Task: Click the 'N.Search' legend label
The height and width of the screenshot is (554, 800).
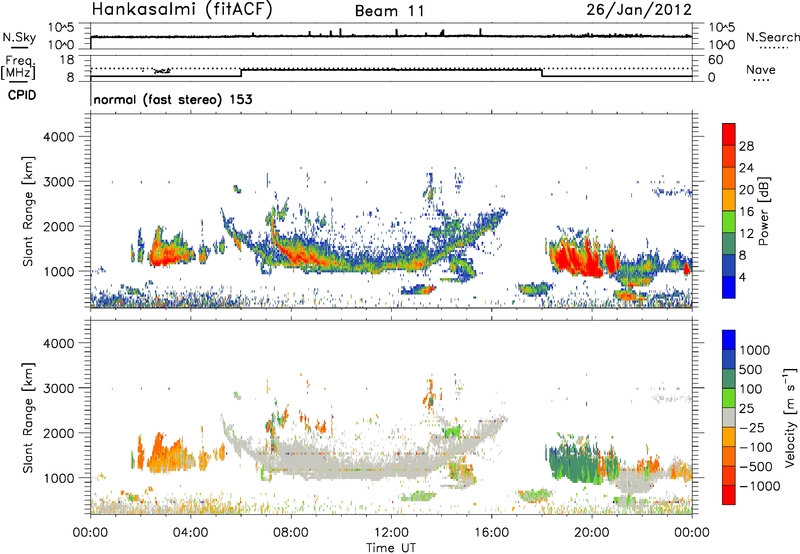Action: [773, 37]
